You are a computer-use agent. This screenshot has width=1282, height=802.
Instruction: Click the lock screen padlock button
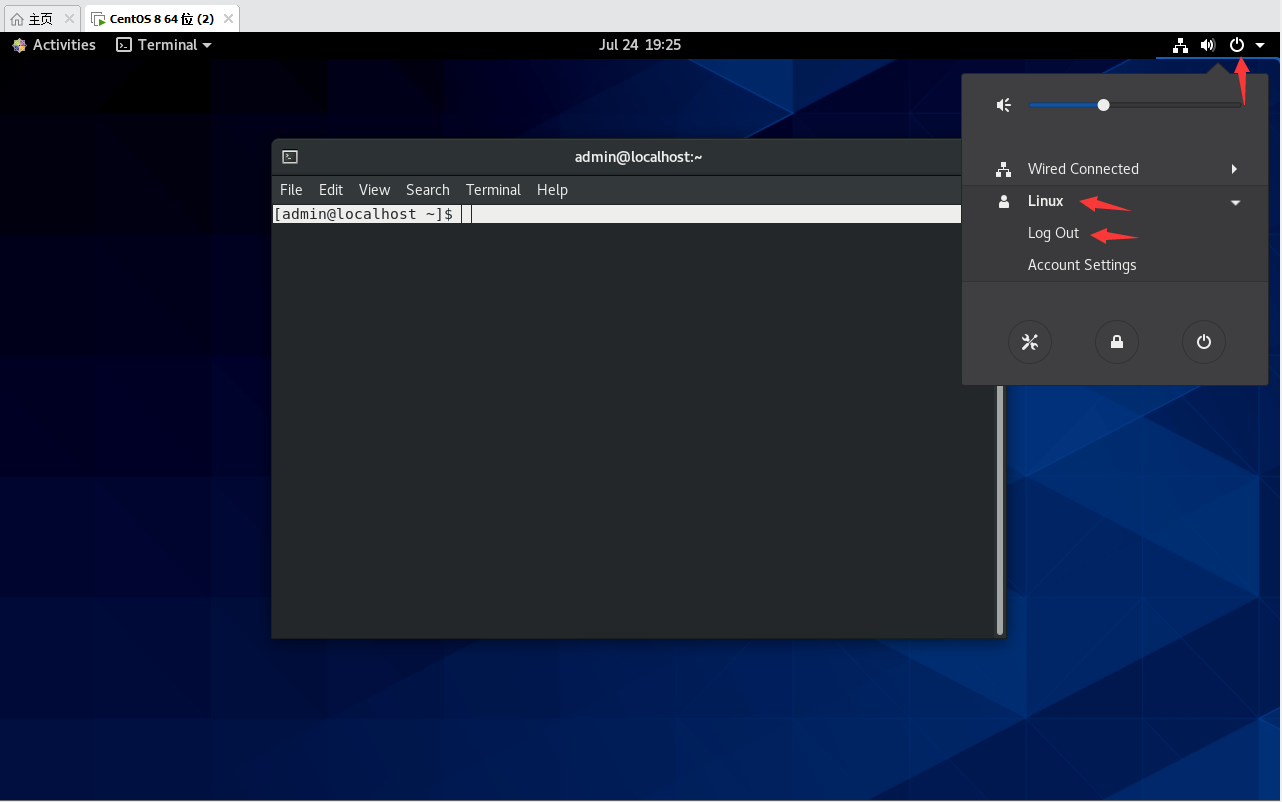1116,342
